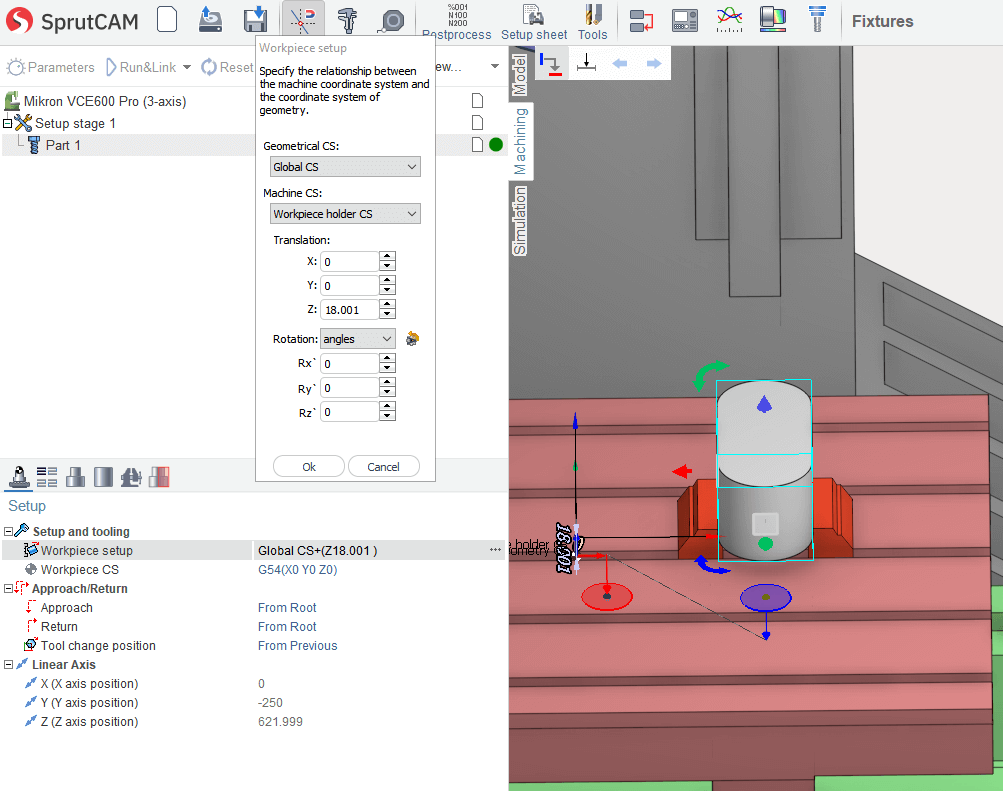Open the Tools library icon
The width and height of the screenshot is (1003, 791).
click(x=592, y=22)
